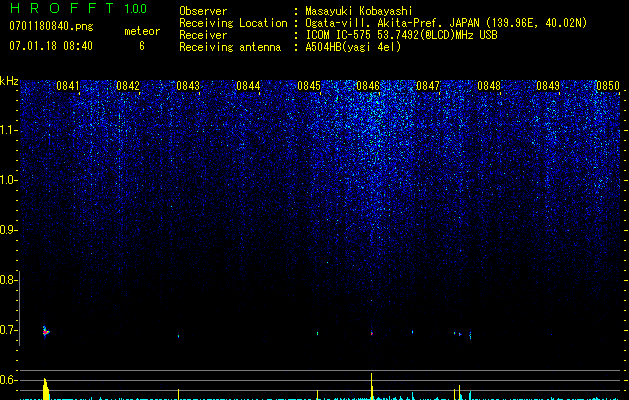Click the 0.6 kHz axis label
The height and width of the screenshot is (400, 629).
click(8, 380)
